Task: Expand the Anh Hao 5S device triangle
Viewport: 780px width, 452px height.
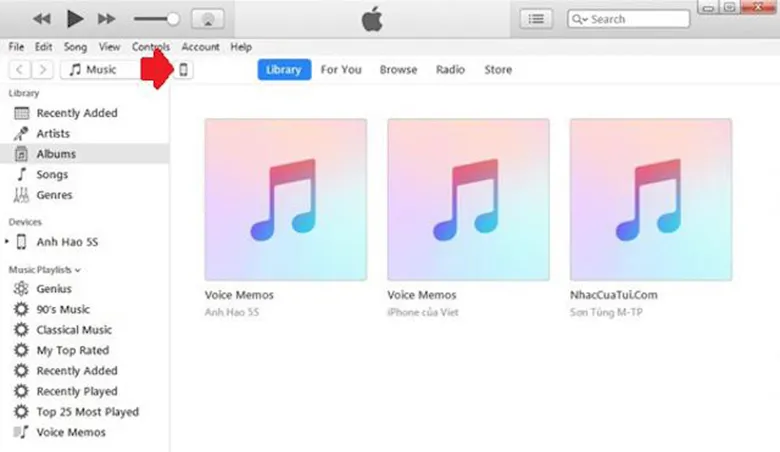Action: coord(6,242)
